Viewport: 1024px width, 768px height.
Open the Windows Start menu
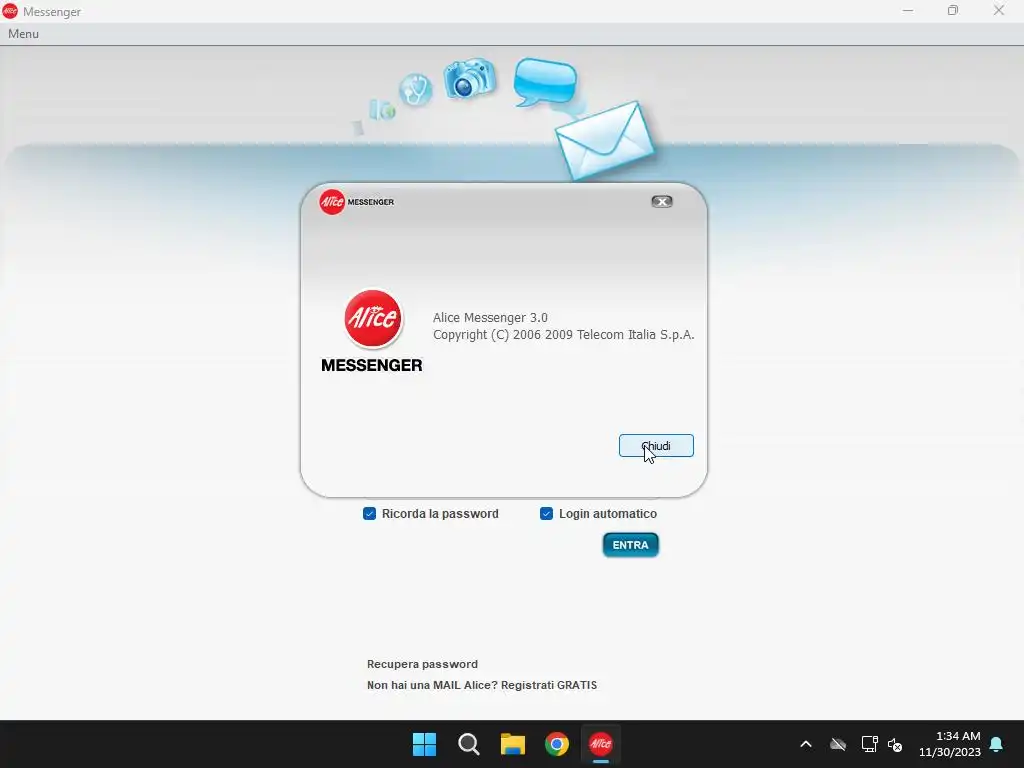tap(424, 744)
